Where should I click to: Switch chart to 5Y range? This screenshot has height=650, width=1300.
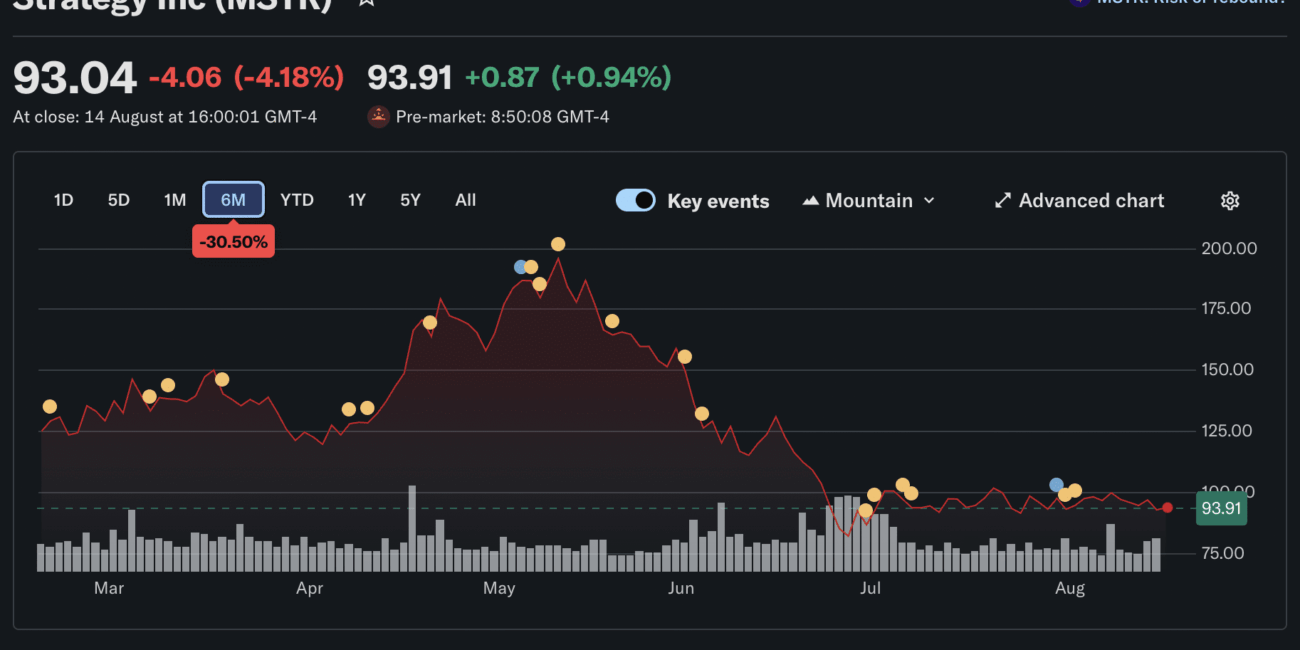(410, 200)
